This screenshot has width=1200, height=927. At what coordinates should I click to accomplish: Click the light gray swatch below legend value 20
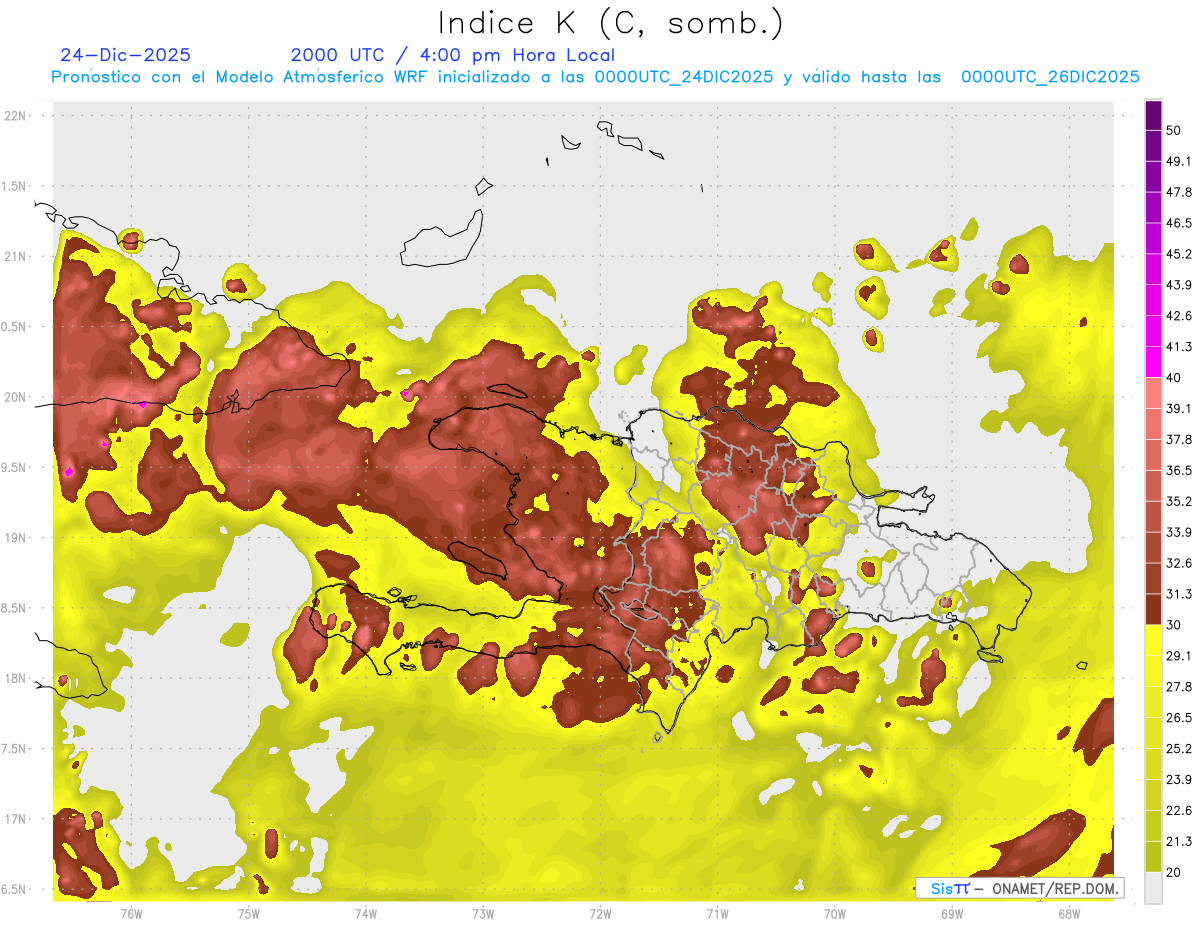coord(1153,888)
